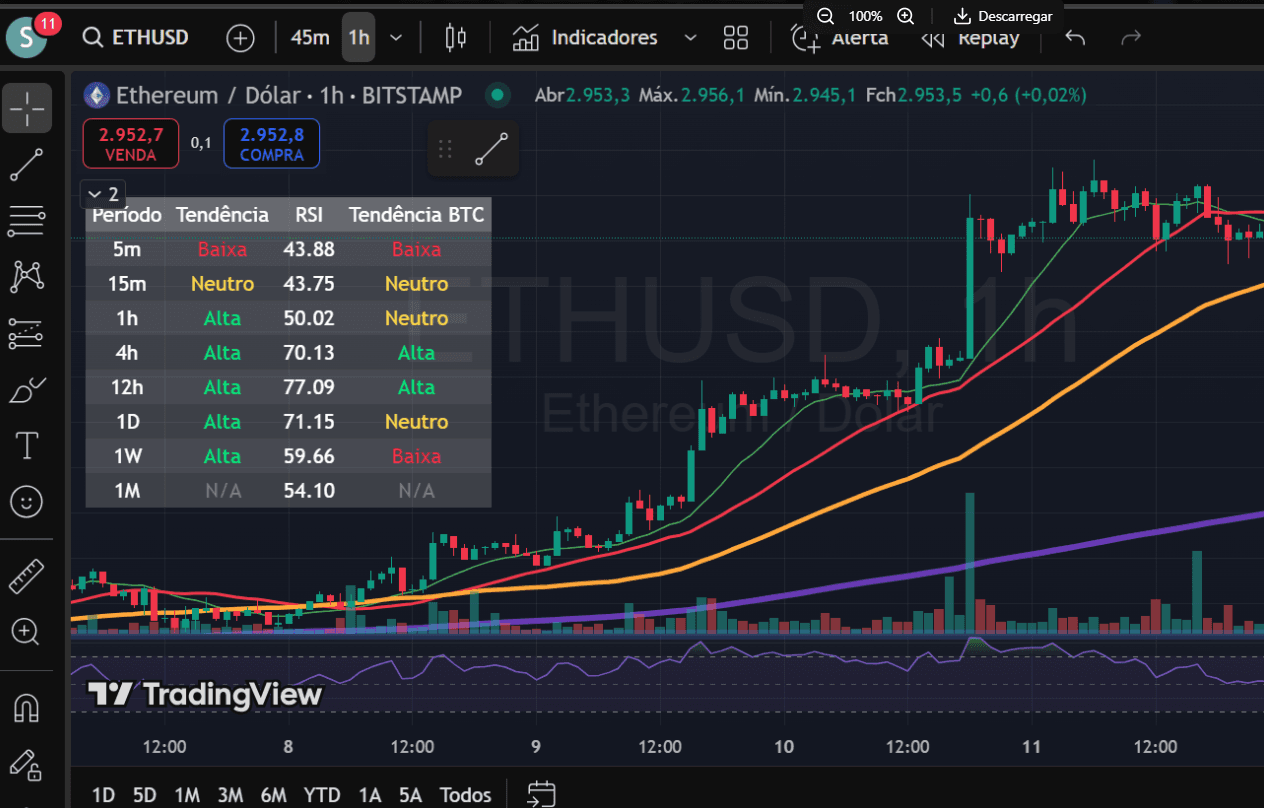Click the 1M row RSI value 54.10
This screenshot has width=1264, height=808.
pyautogui.click(x=309, y=490)
